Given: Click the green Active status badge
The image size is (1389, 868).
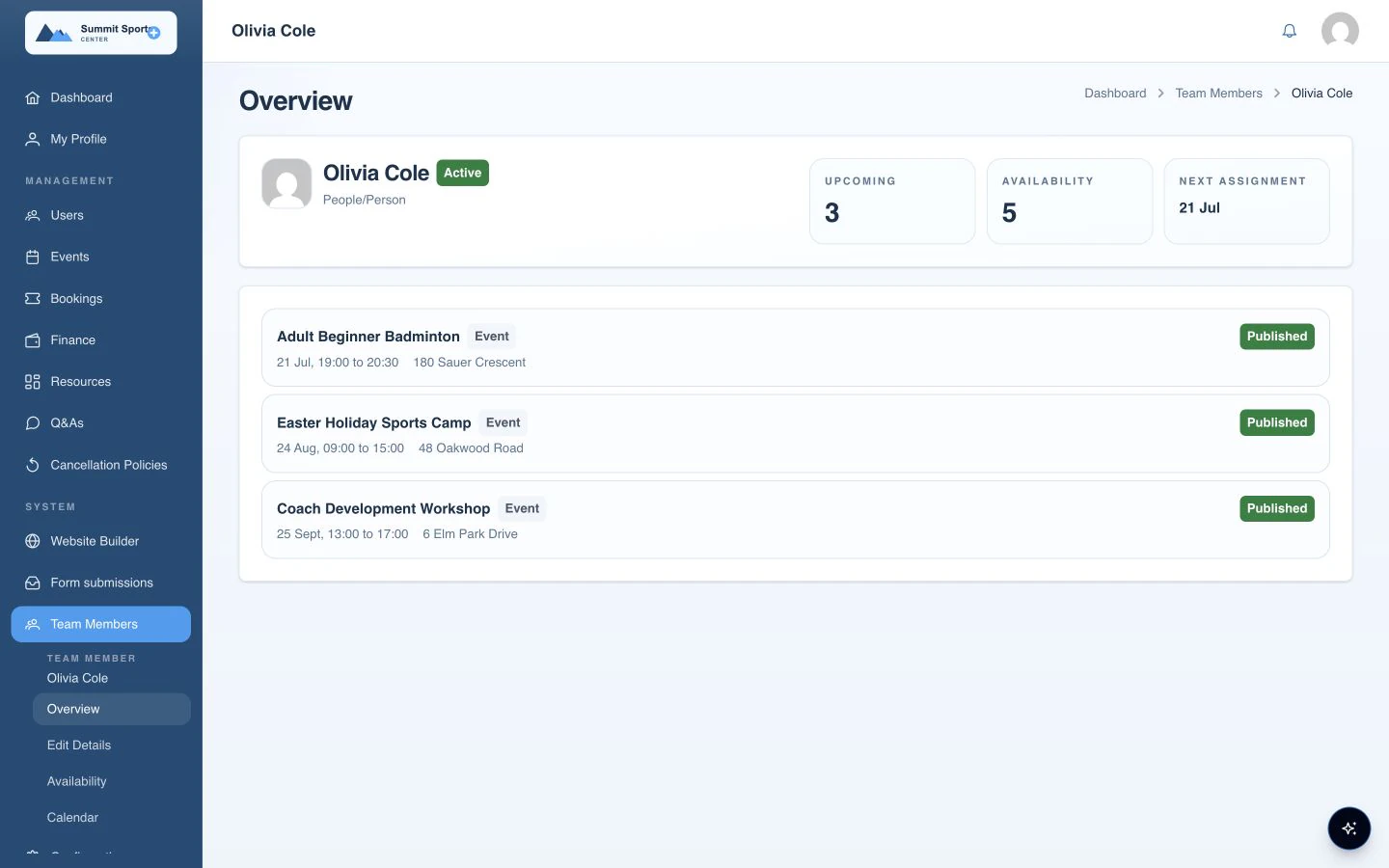Looking at the screenshot, I should pos(463,173).
